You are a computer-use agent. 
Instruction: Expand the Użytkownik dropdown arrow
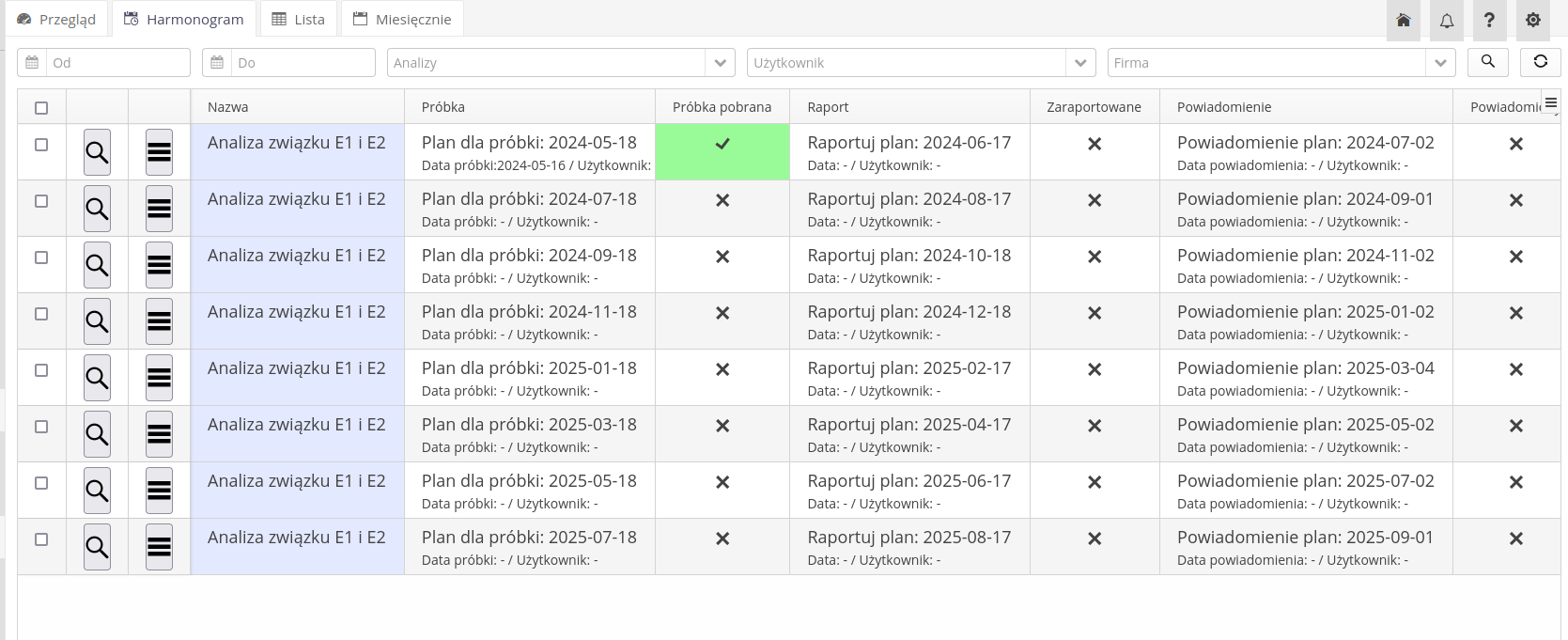point(1080,63)
